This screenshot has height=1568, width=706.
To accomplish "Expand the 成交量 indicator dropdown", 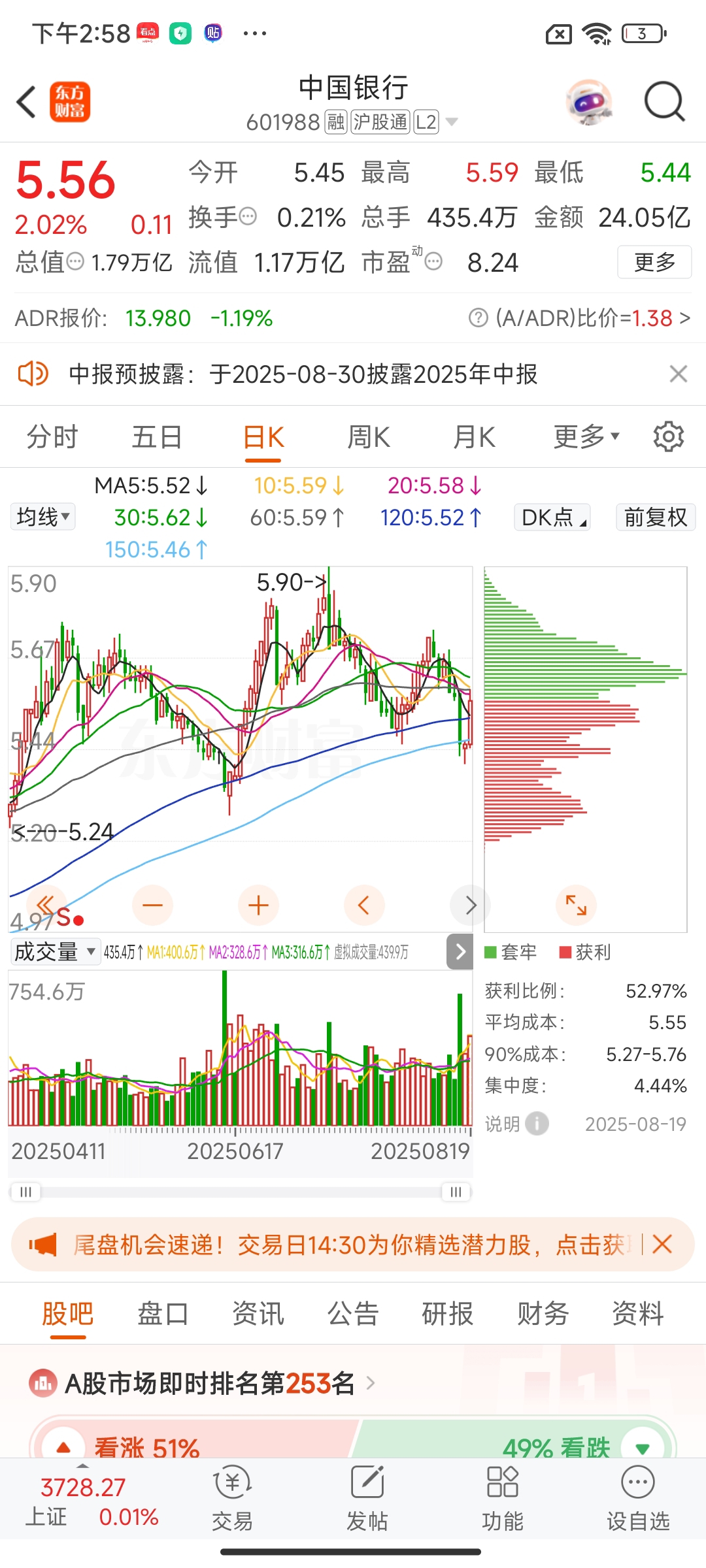I will [55, 952].
